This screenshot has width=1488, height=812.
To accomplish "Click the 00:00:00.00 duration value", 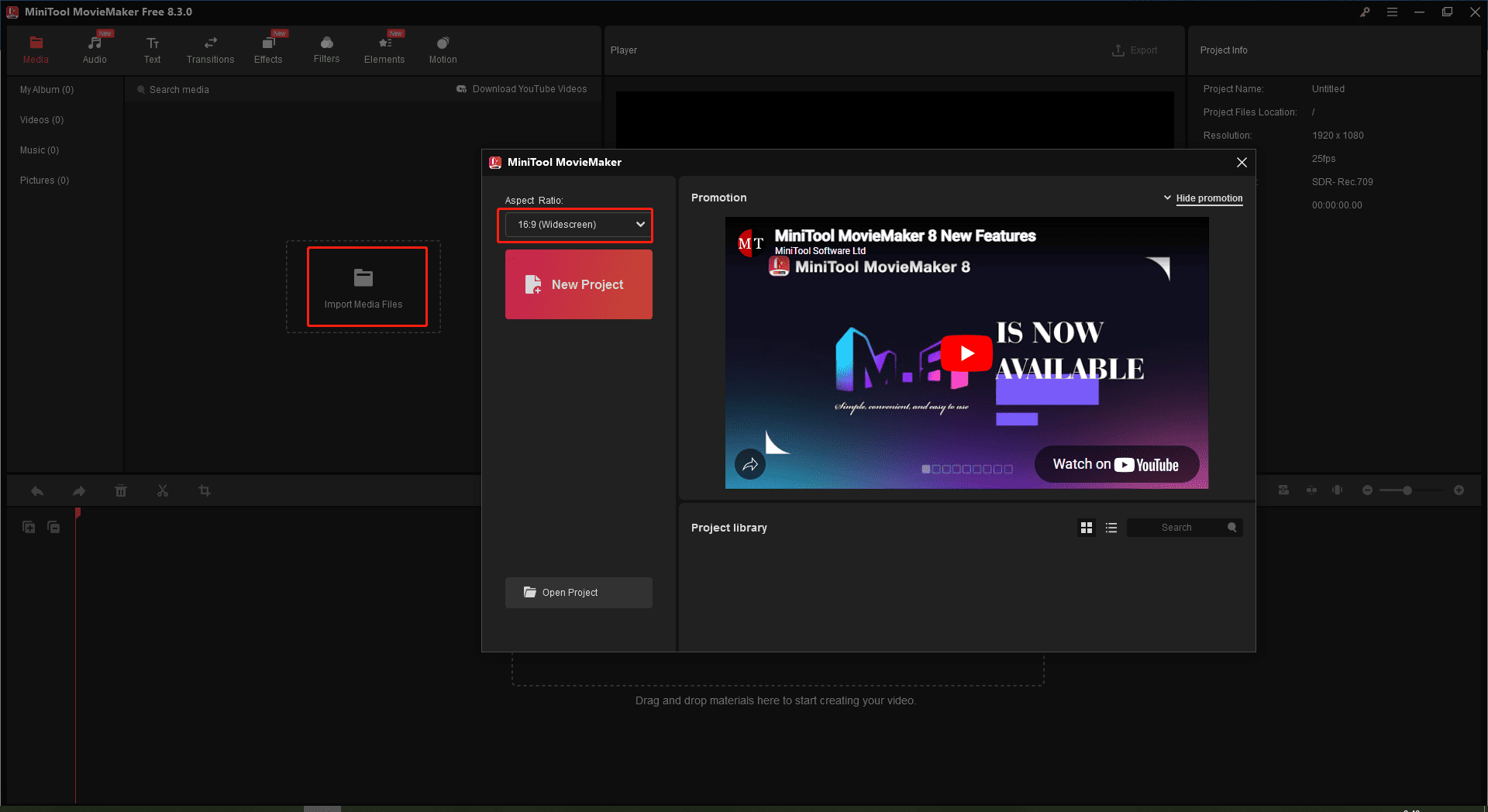I will 1337,205.
